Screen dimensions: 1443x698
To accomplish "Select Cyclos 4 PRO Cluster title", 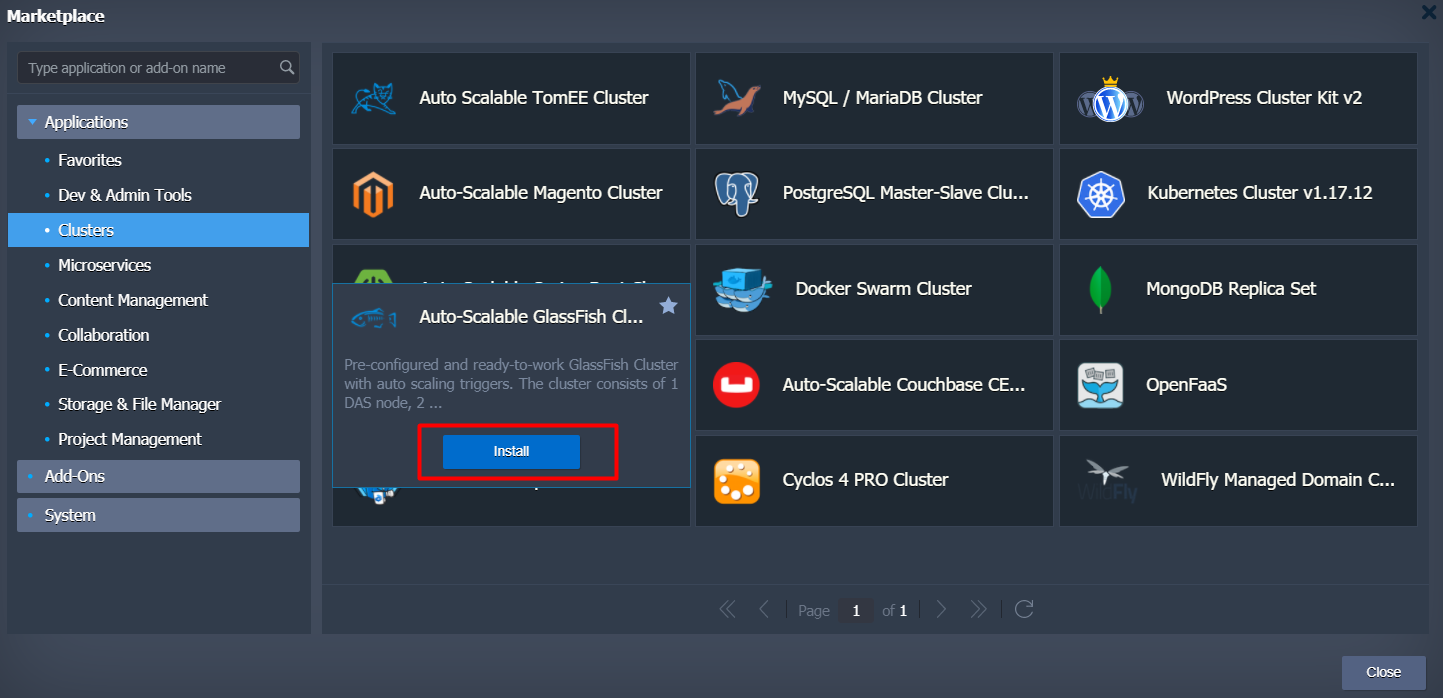I will 865,480.
